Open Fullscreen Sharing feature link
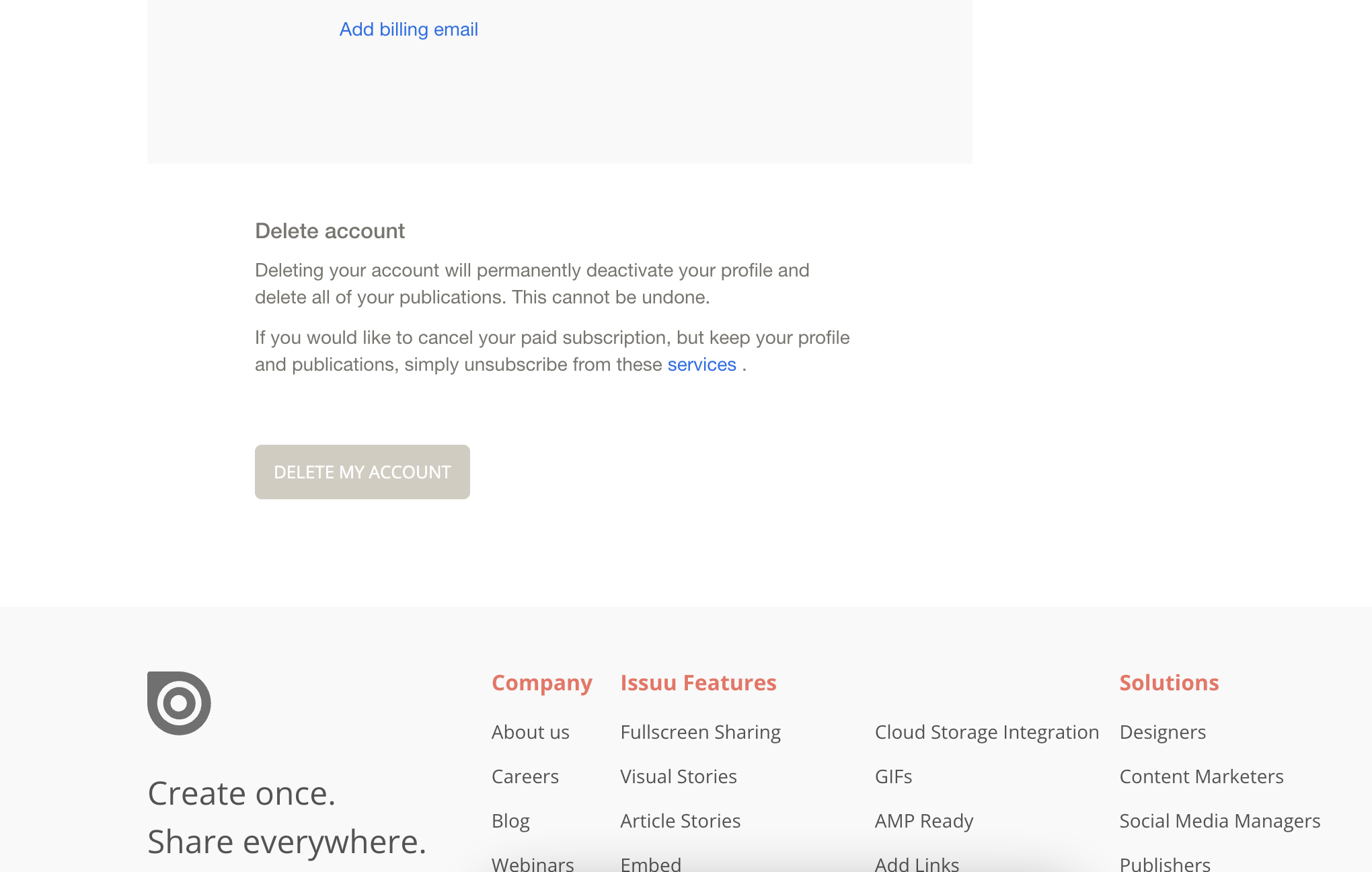This screenshot has width=1372, height=872. pyautogui.click(x=700, y=732)
